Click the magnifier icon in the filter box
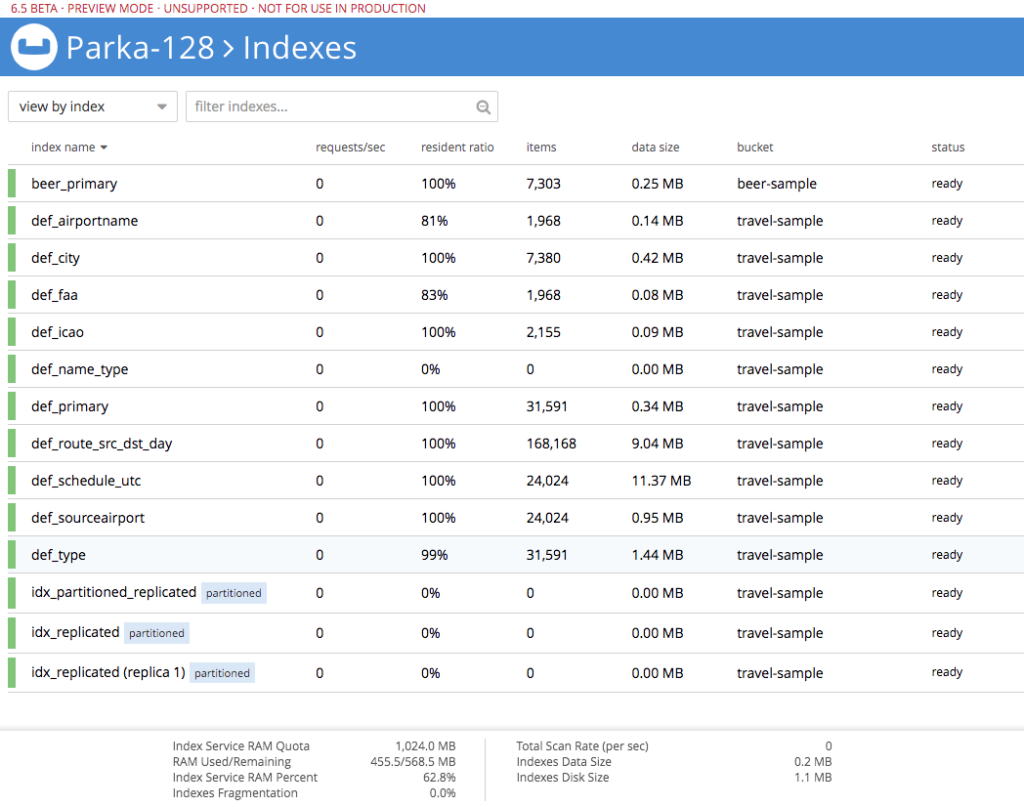 pos(483,106)
